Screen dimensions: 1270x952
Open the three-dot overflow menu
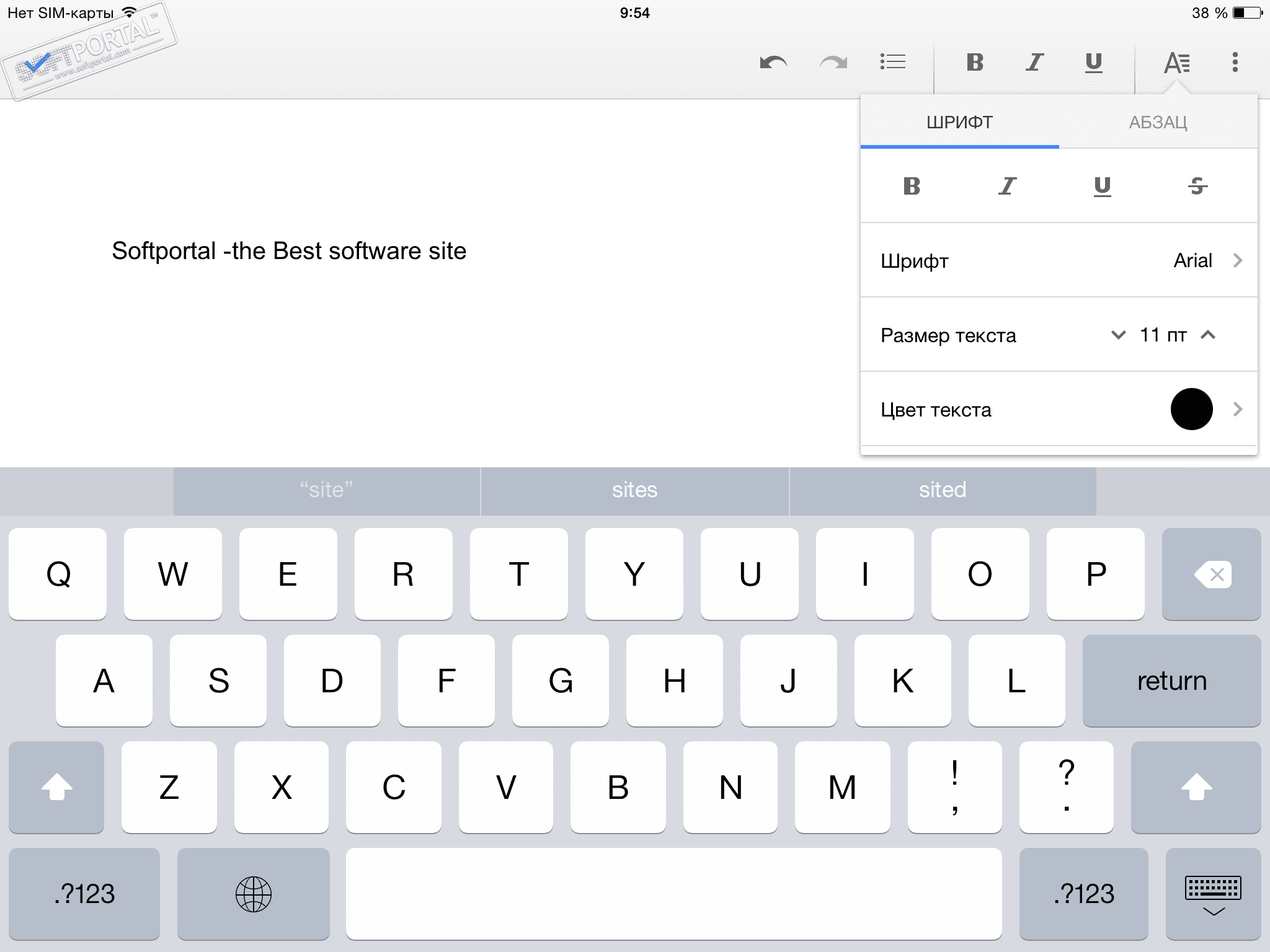point(1235,62)
